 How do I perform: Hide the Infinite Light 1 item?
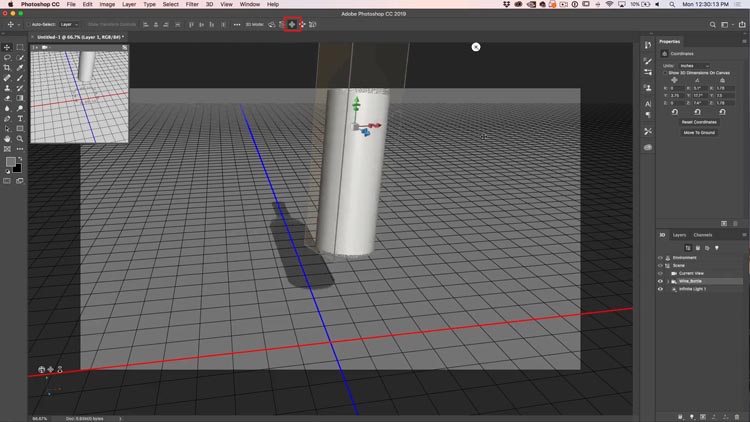(660, 289)
